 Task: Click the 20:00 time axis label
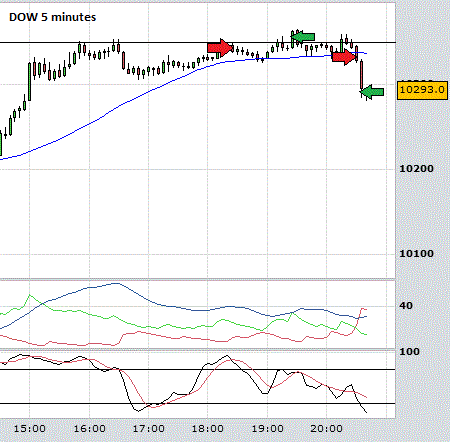pyautogui.click(x=326, y=429)
